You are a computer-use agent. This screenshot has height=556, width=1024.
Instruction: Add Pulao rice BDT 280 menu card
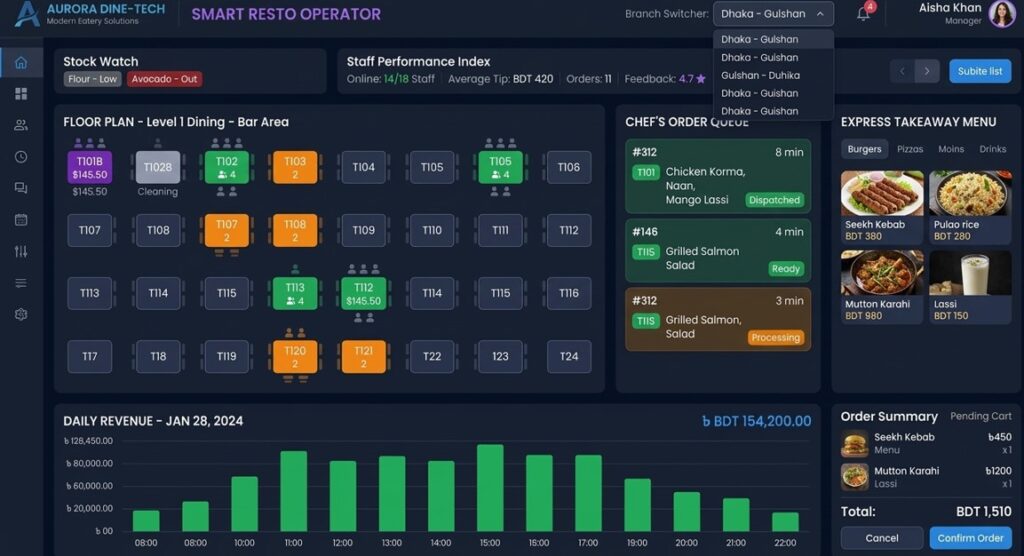[x=970, y=207]
